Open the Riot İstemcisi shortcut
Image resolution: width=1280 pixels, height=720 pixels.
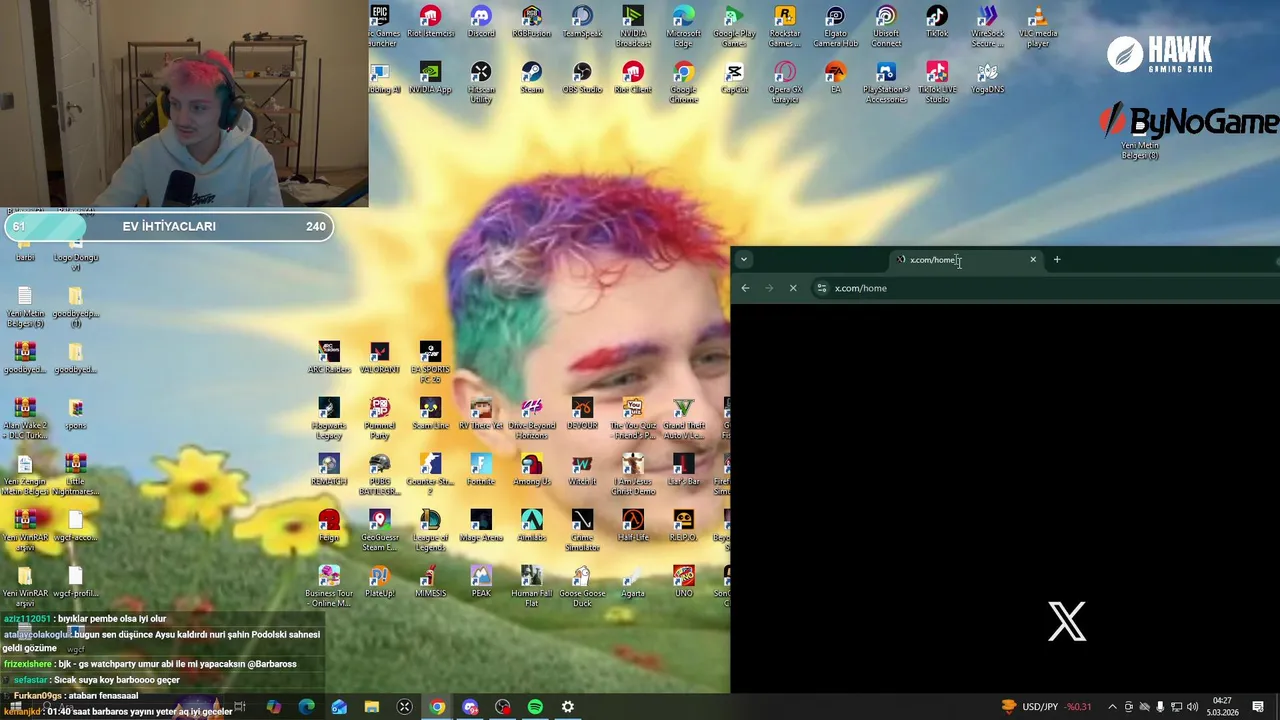430,23
